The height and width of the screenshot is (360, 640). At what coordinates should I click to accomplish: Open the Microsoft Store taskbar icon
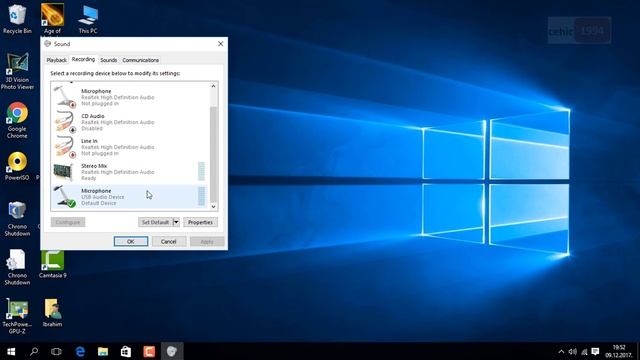coord(126,351)
